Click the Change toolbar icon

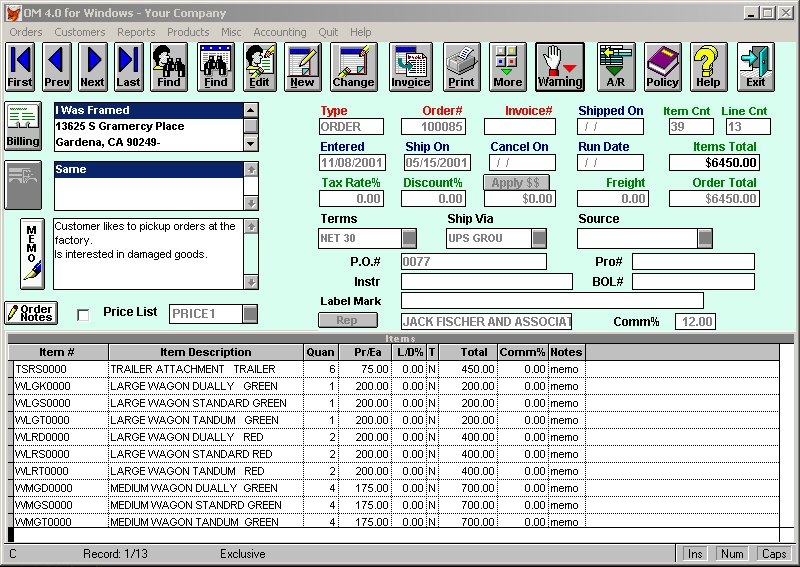tap(354, 67)
